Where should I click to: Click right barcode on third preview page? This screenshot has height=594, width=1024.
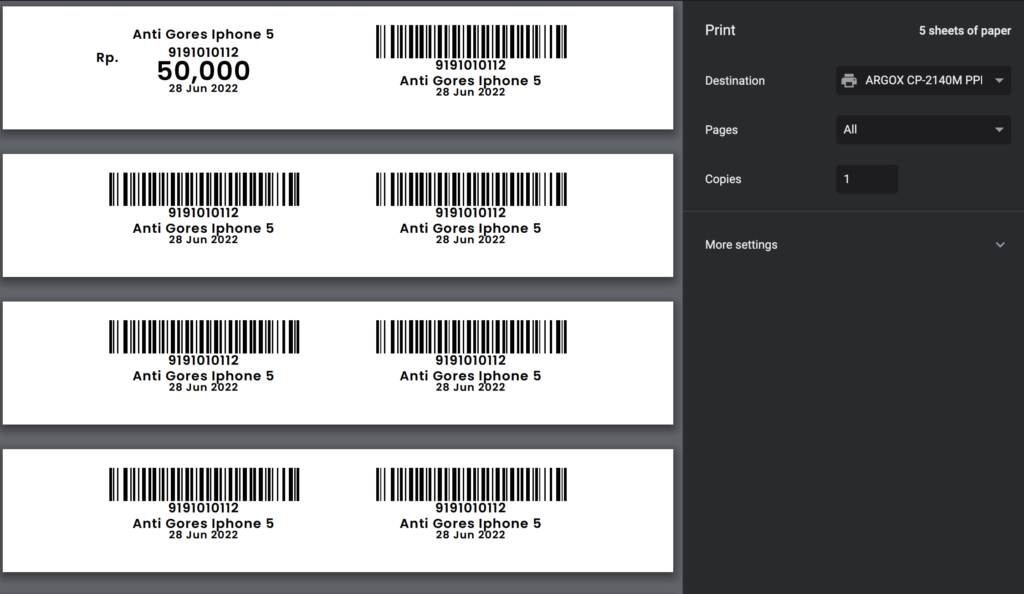point(471,337)
